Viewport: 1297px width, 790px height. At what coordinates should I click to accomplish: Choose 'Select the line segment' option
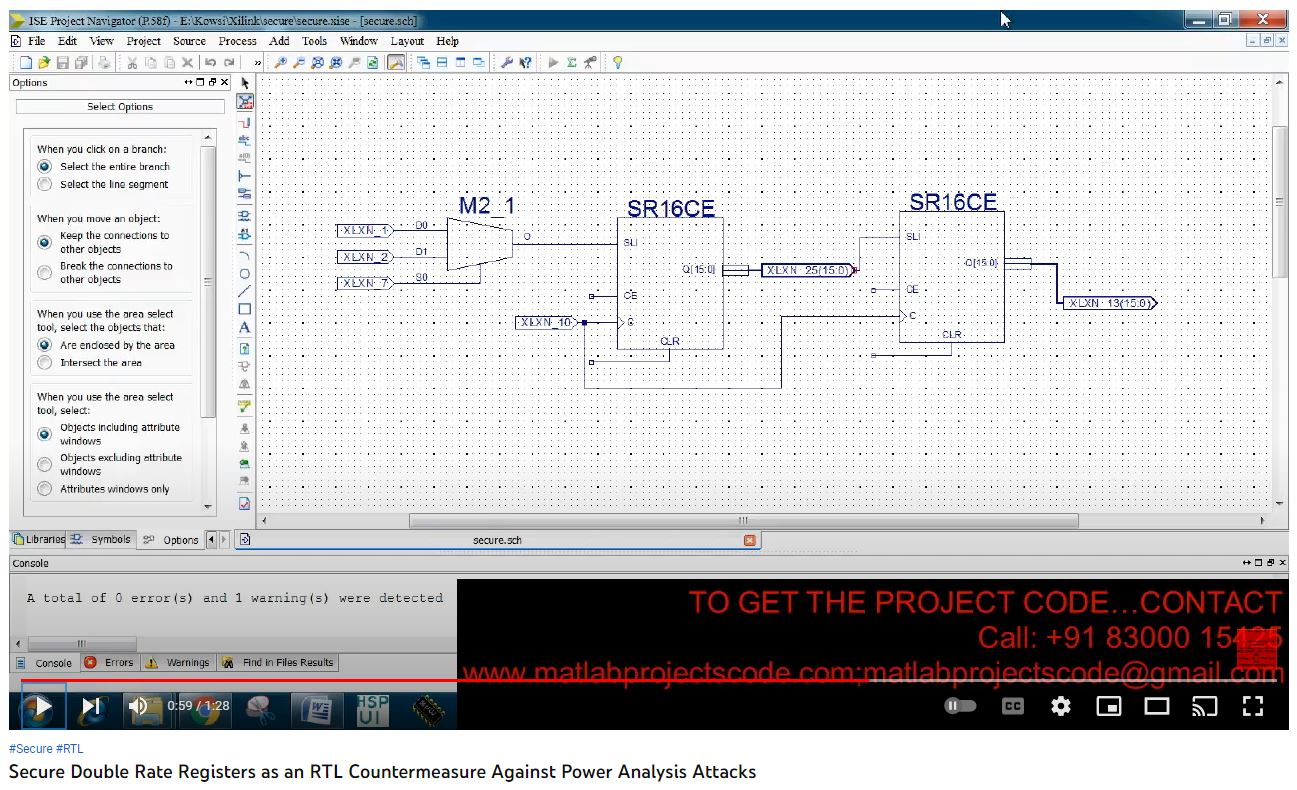(45, 185)
